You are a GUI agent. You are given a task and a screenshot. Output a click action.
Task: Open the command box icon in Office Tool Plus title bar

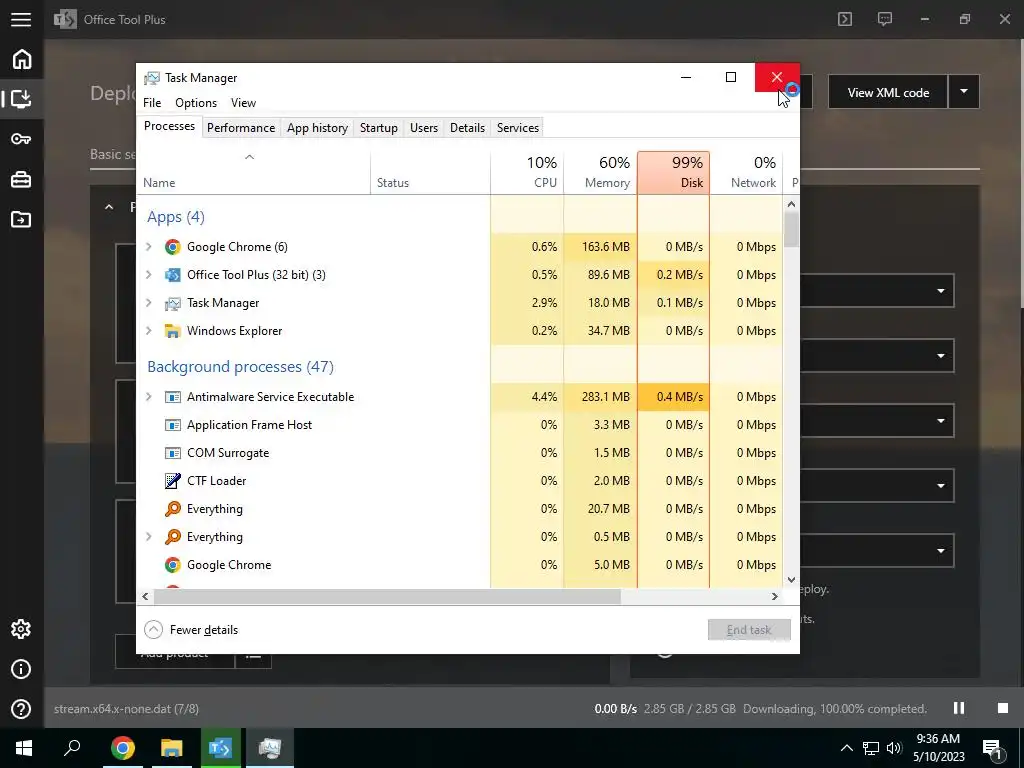[x=845, y=19]
